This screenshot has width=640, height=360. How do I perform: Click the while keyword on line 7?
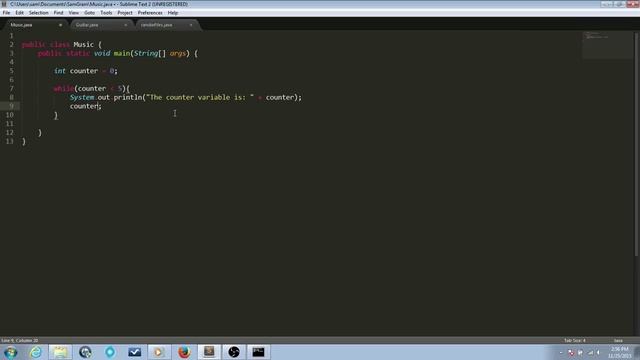pos(63,89)
